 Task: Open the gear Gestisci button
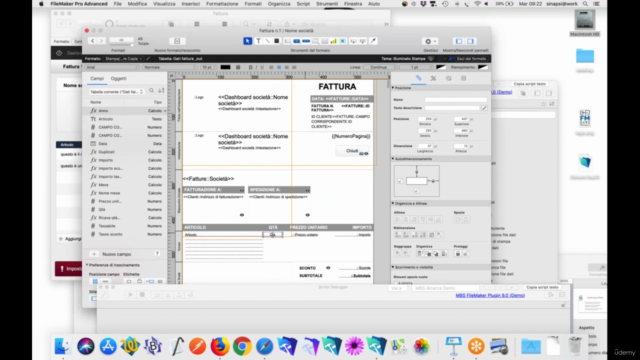430,41
